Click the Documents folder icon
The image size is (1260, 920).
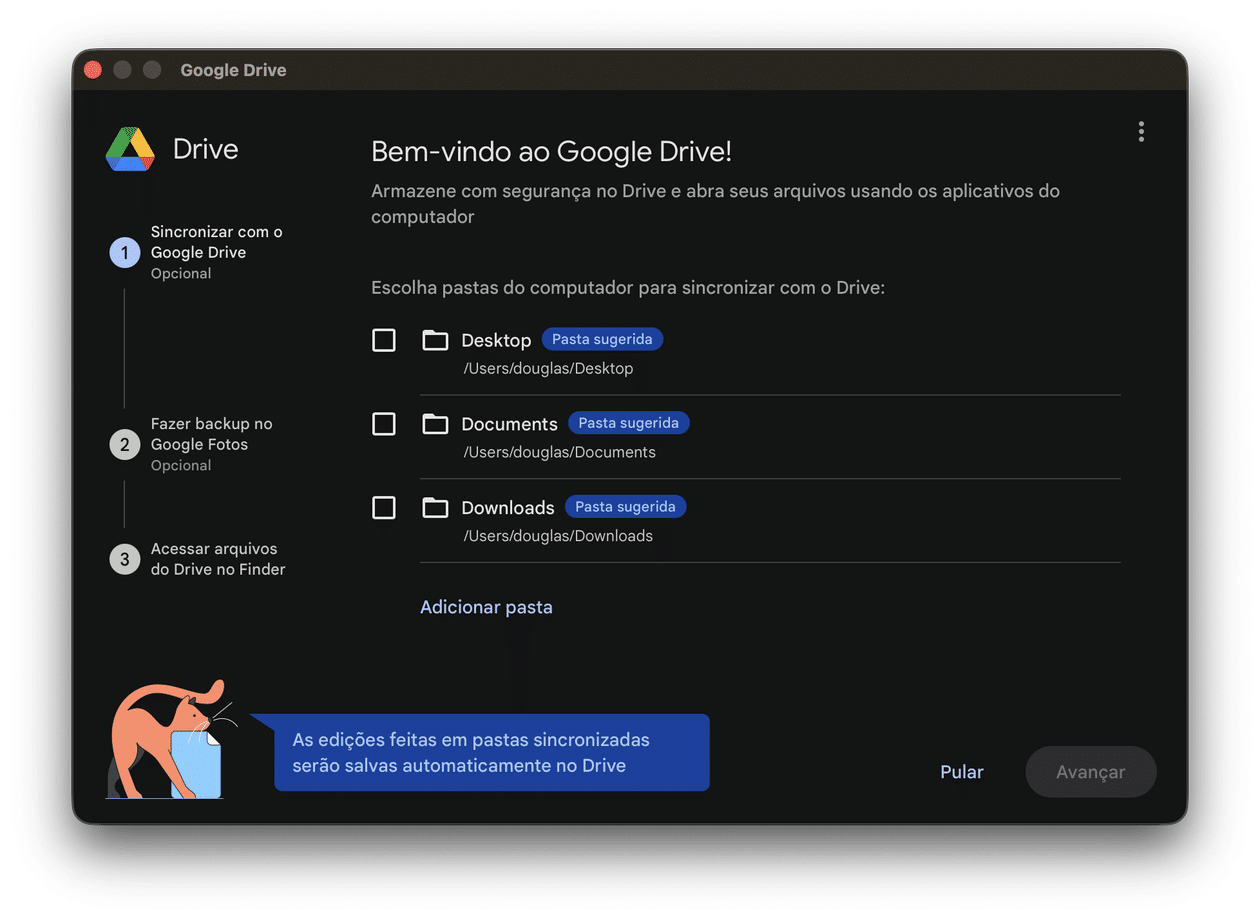[x=435, y=424]
